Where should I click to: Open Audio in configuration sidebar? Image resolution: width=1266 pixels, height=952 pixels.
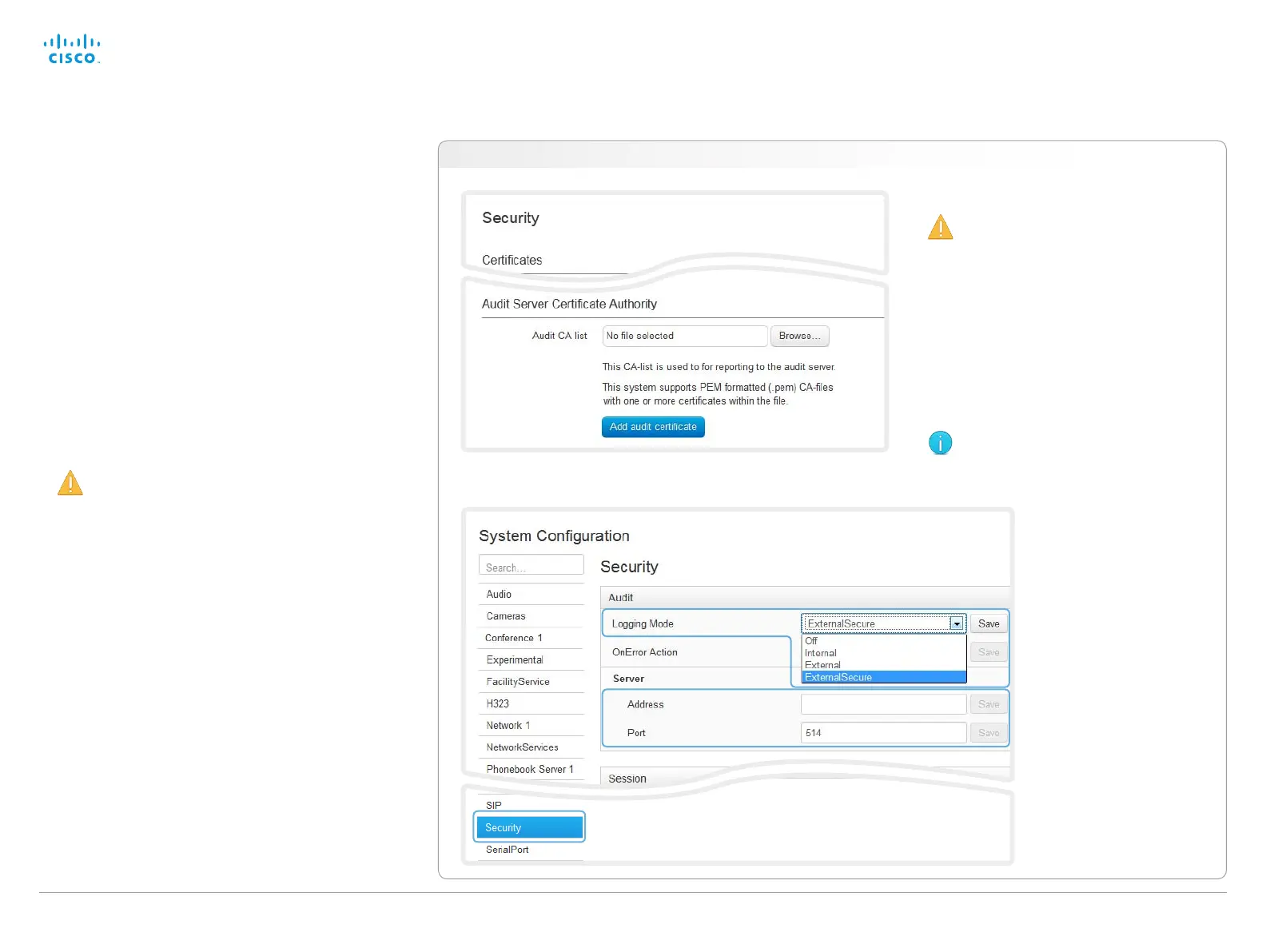point(531,594)
